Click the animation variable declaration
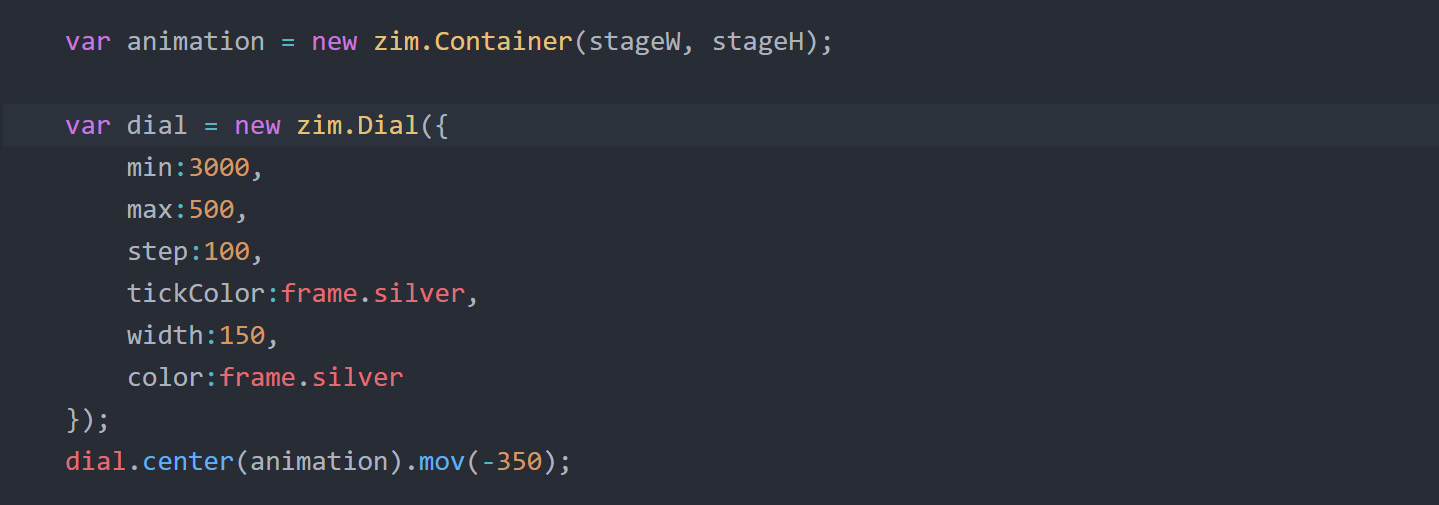 195,42
